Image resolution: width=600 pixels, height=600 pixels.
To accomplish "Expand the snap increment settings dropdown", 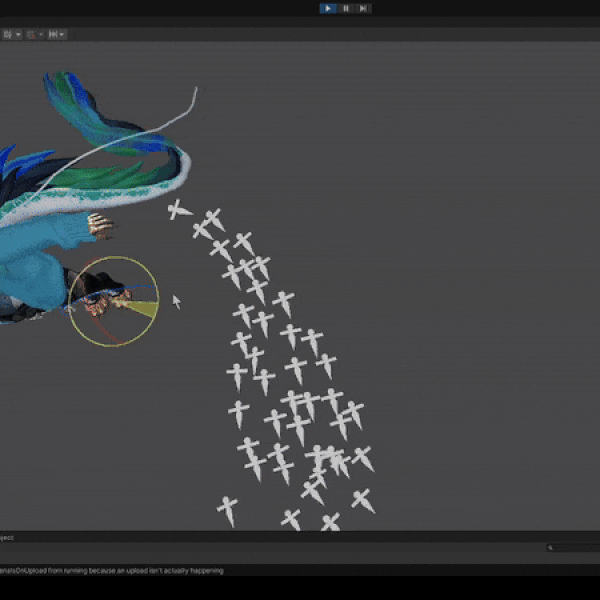I will 41,34.
